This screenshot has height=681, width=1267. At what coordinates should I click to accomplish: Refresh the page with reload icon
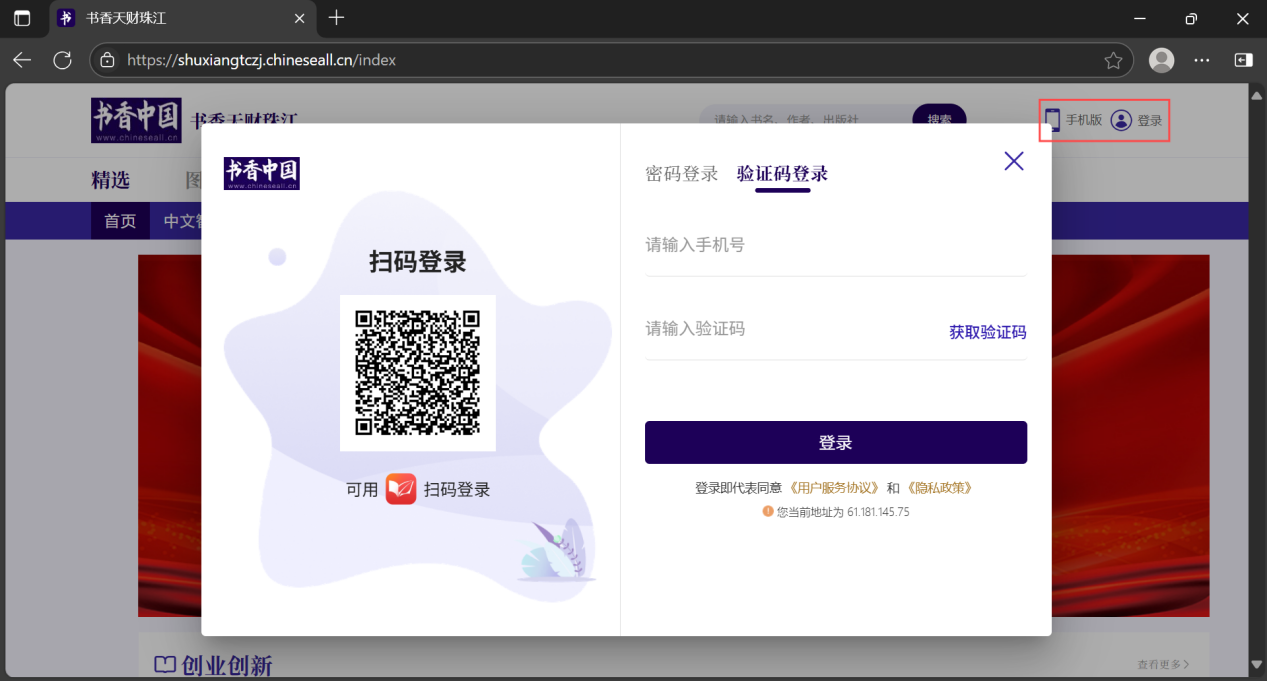click(62, 60)
